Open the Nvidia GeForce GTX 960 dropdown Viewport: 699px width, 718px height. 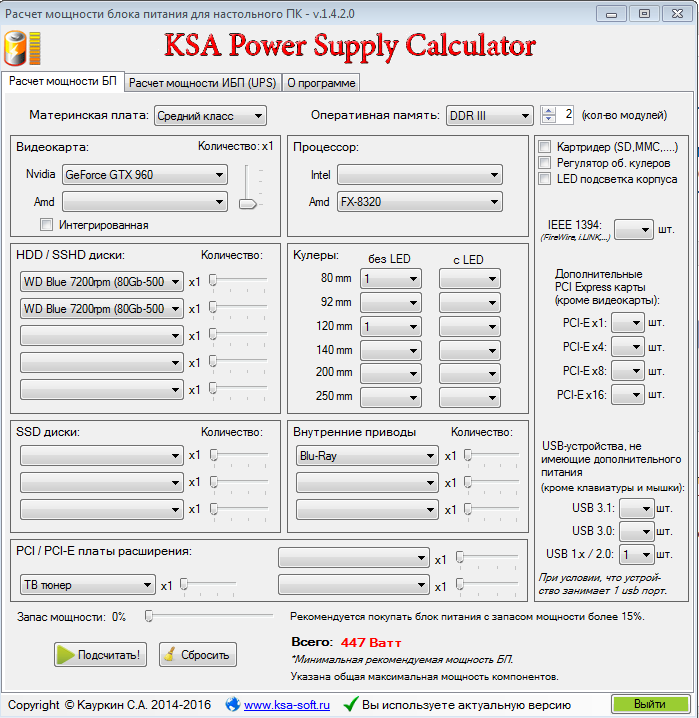tap(145, 174)
